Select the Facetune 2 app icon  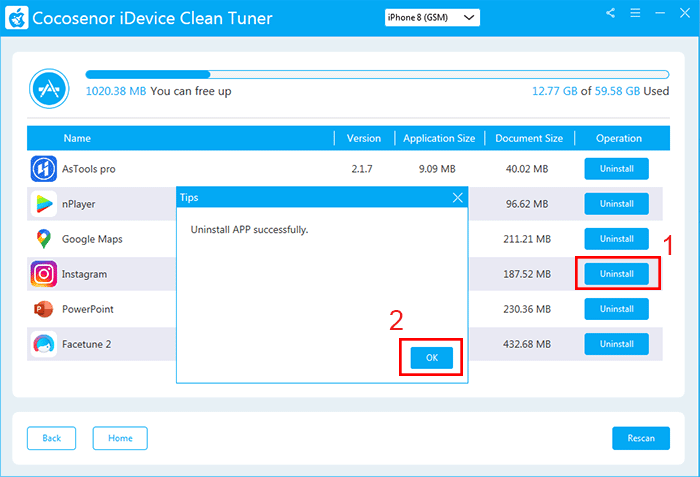(x=44, y=344)
